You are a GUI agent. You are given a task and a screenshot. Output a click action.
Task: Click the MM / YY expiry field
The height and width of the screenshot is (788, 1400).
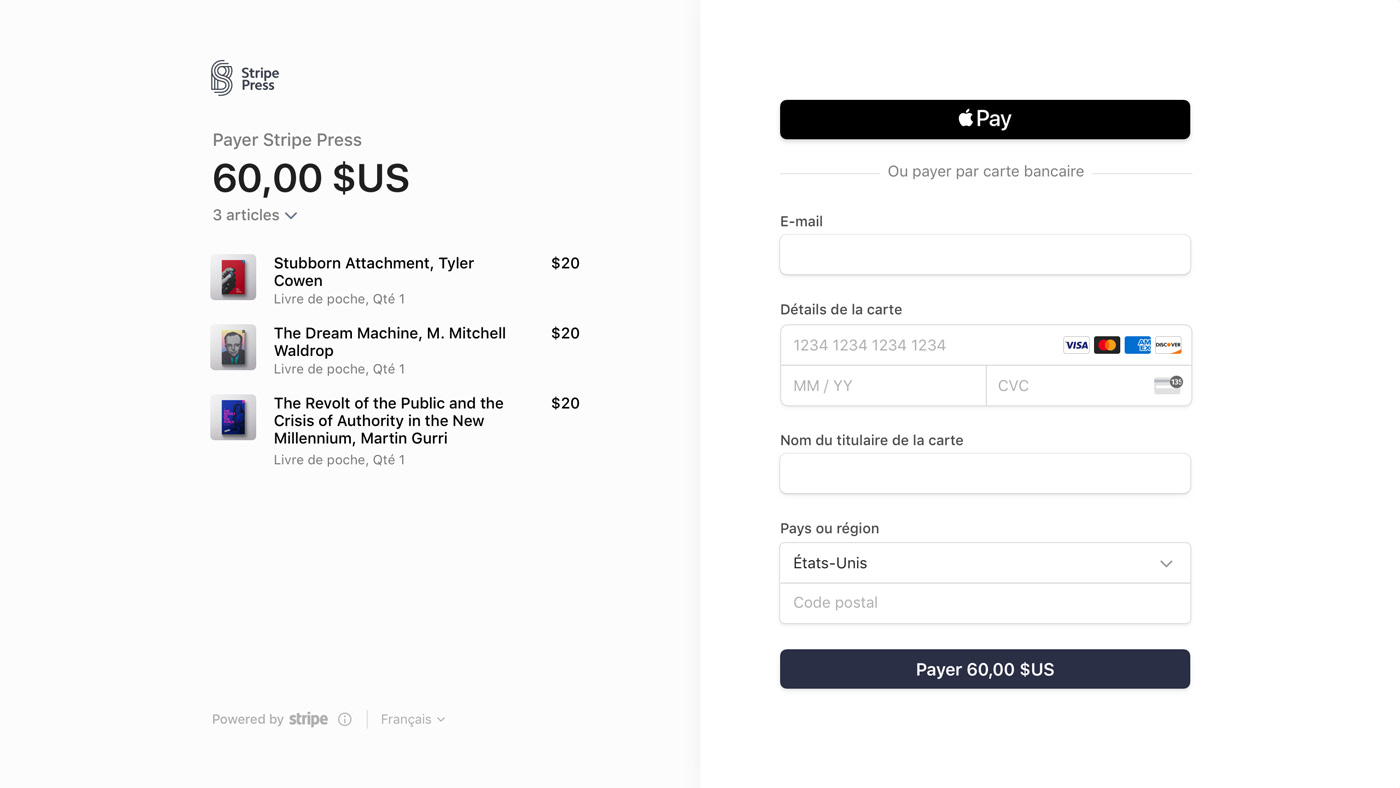click(x=883, y=385)
